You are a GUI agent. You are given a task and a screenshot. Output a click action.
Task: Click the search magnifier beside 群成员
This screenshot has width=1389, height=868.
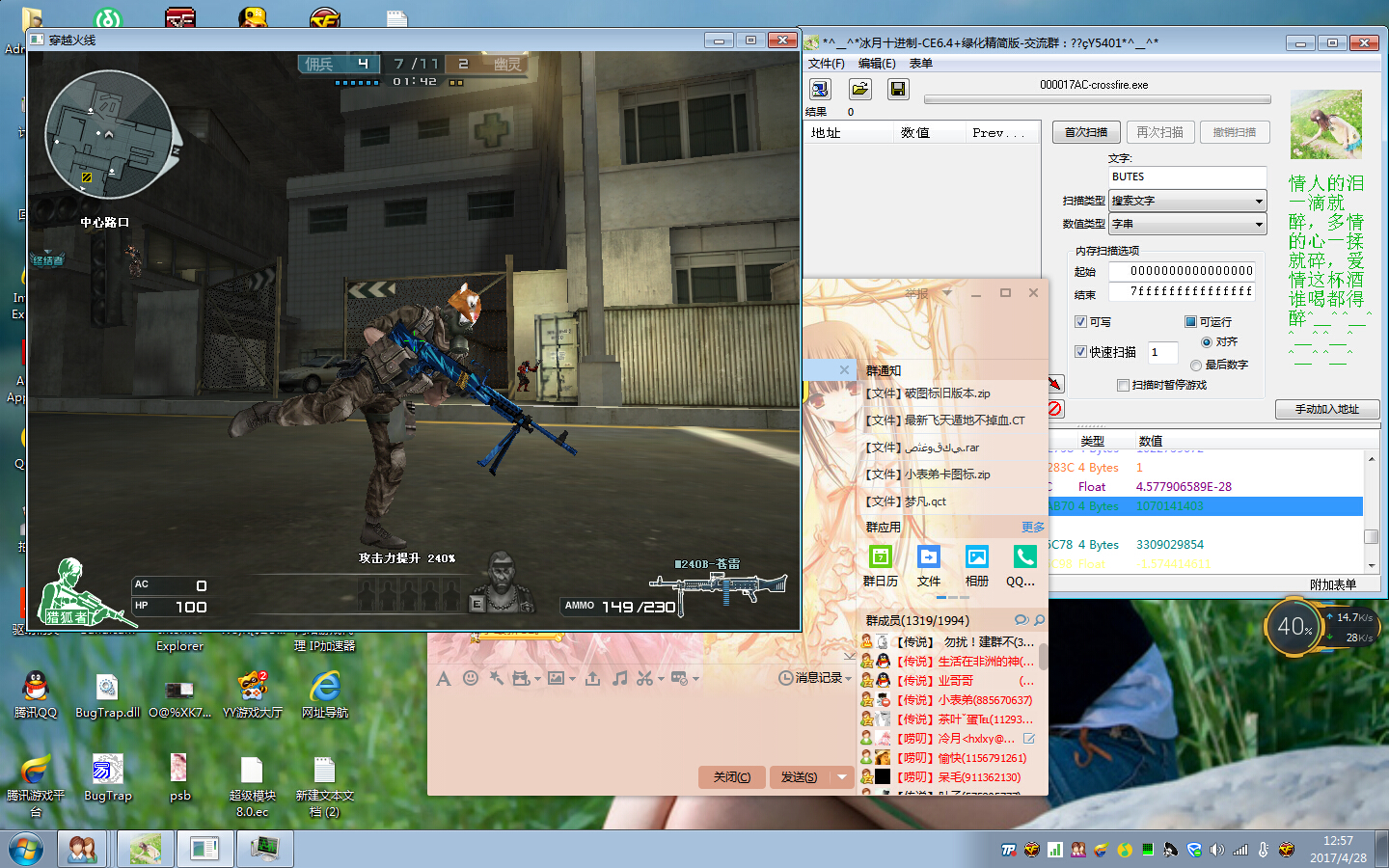click(x=1039, y=620)
